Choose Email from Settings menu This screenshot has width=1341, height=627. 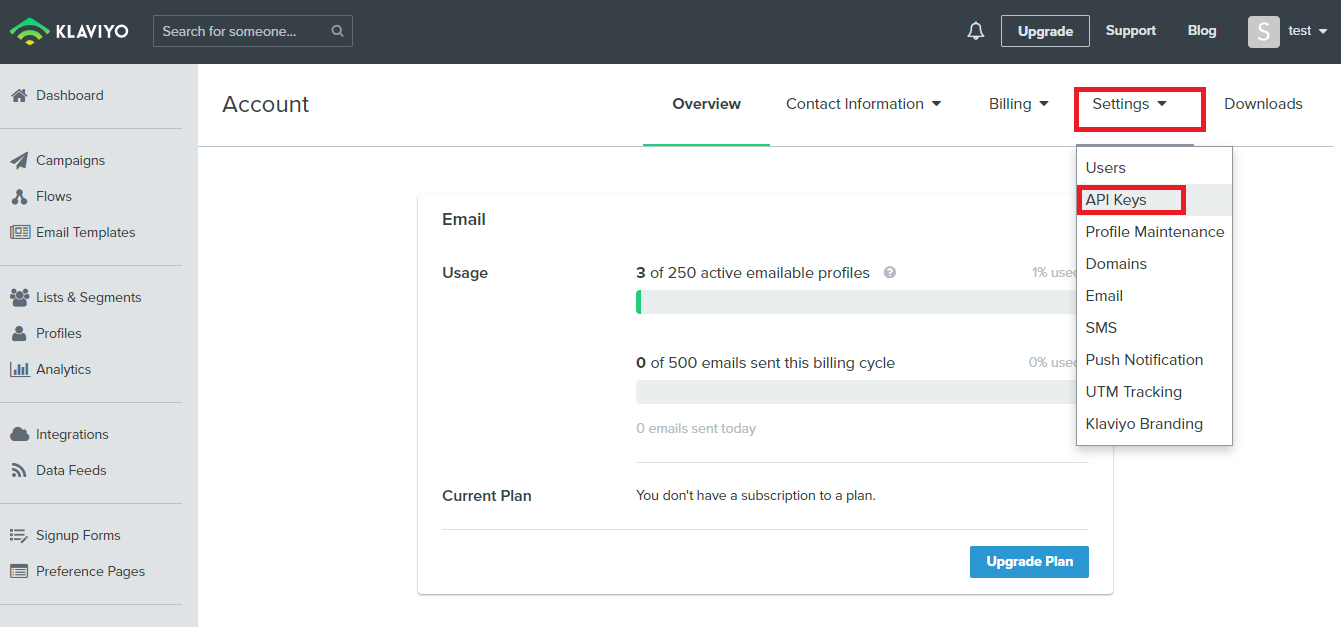(x=1155, y=296)
